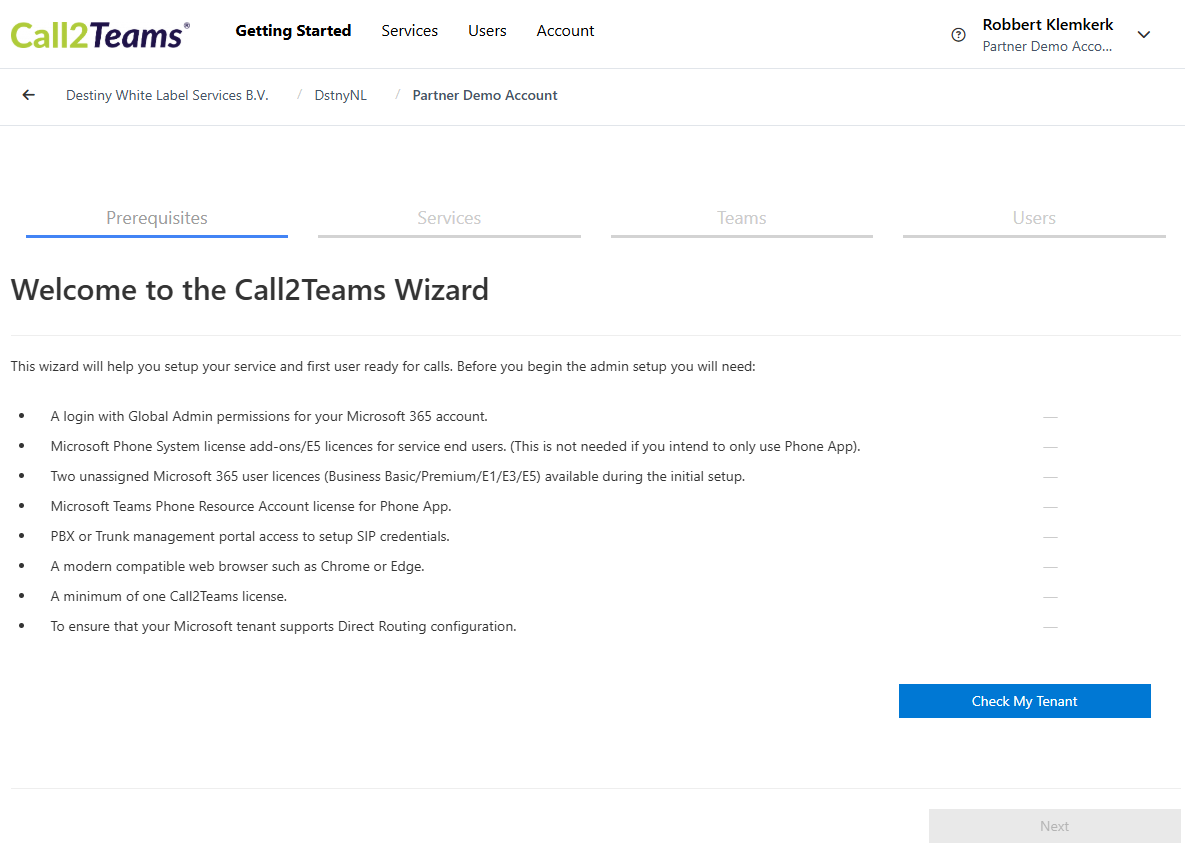Image resolution: width=1185 pixels, height=846 pixels.
Task: Switch to the Prerequisites wizard step
Action: (157, 218)
